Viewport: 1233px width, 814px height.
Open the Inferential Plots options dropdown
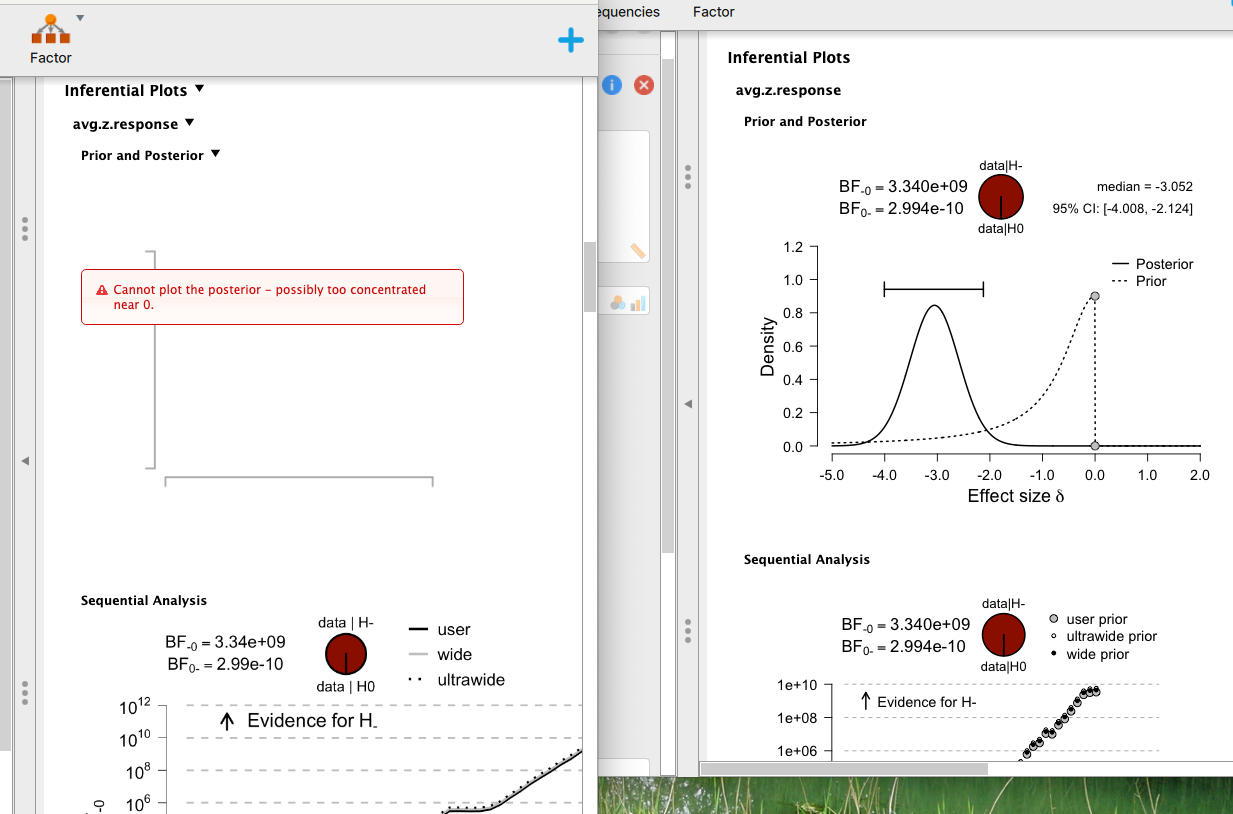tap(198, 90)
